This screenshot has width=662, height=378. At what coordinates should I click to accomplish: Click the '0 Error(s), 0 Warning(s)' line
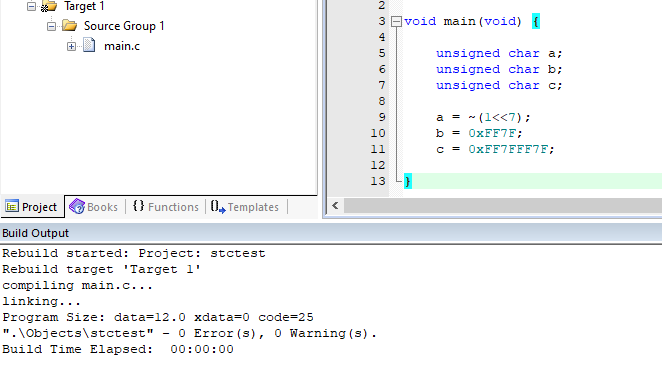click(x=190, y=334)
